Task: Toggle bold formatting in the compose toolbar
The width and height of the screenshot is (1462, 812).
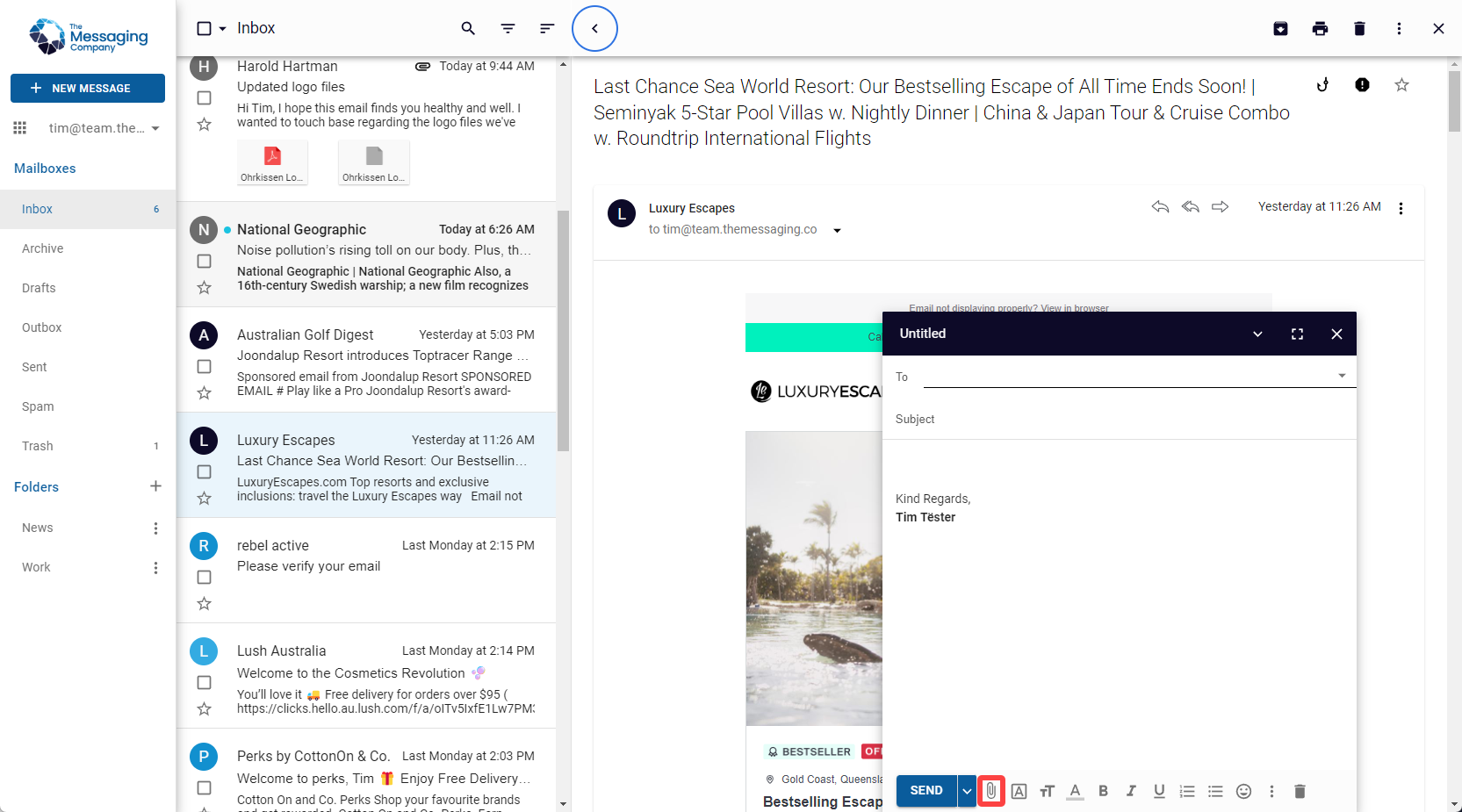Action: pyautogui.click(x=1103, y=791)
